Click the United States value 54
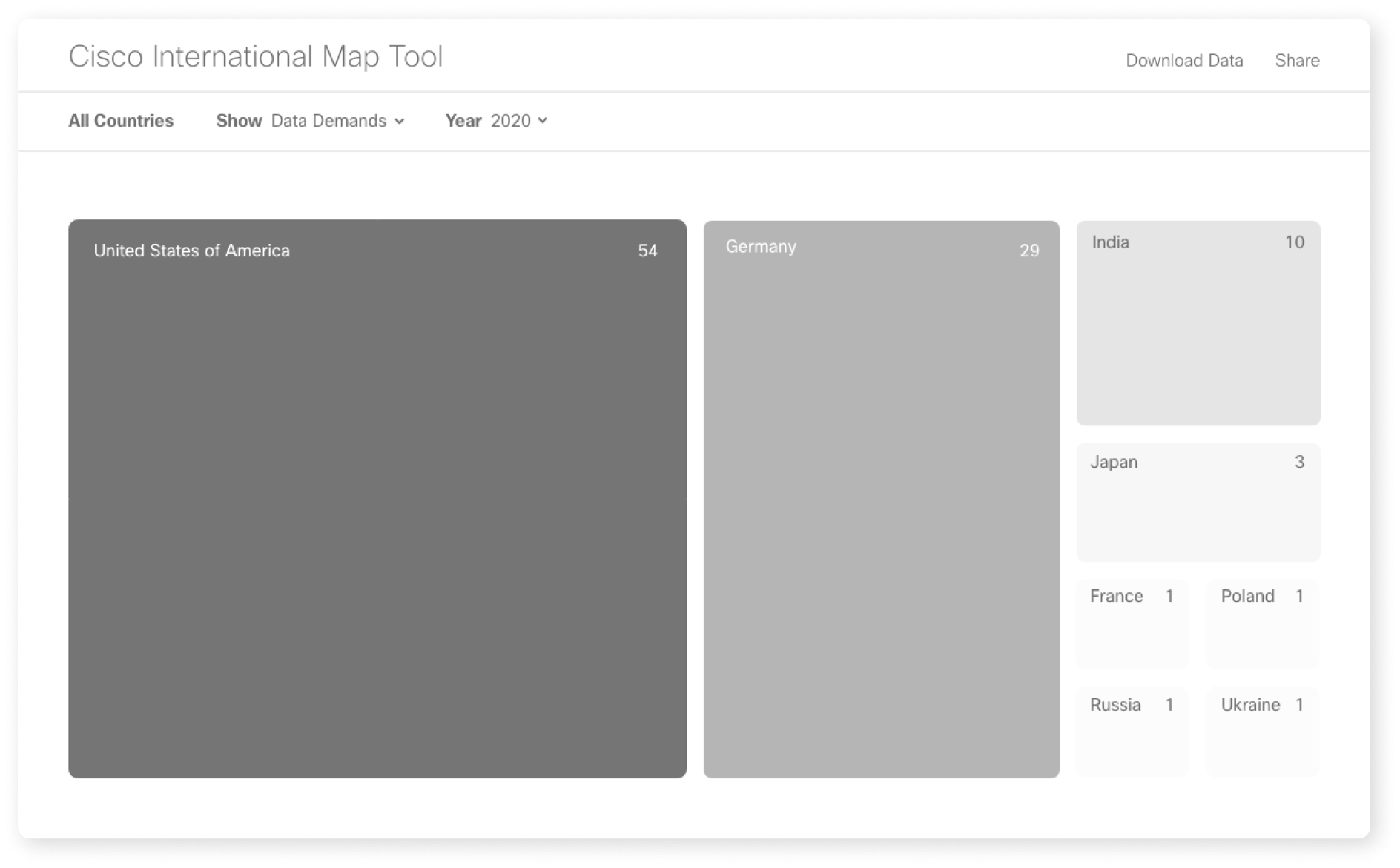This screenshot has width=1400, height=868. 647,251
